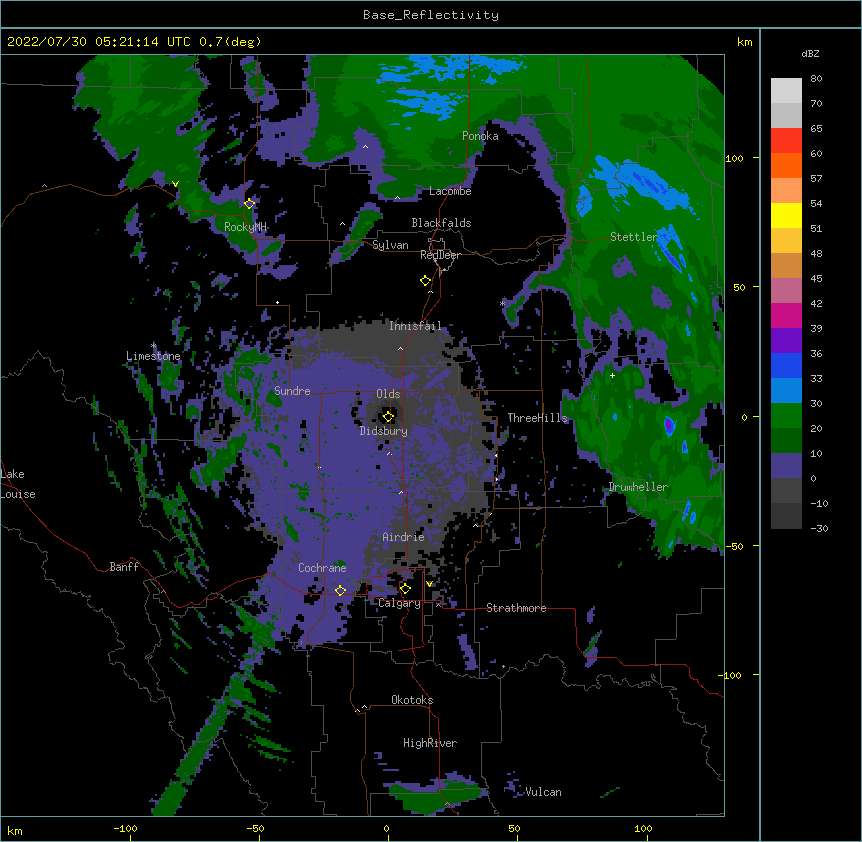Click the HighRiver label
862x842 pixels.
430,743
